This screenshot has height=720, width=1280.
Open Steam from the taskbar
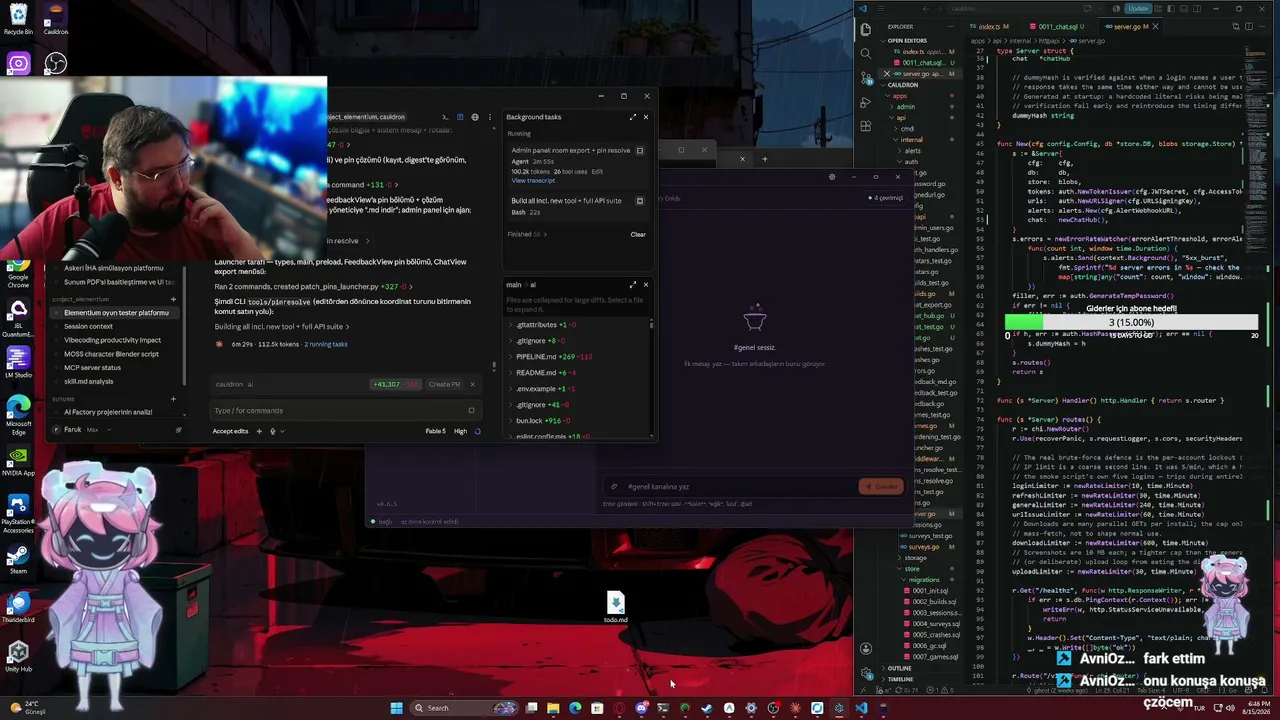(x=707, y=708)
